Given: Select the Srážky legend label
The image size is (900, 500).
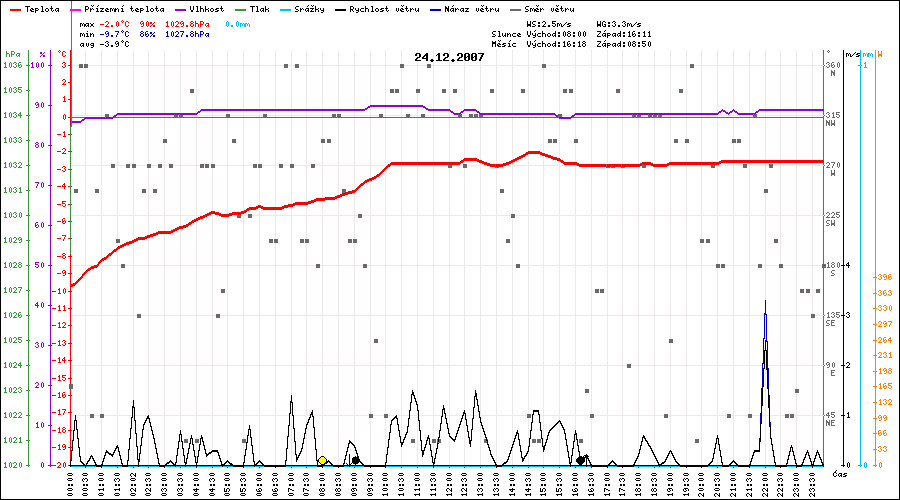Looking at the screenshot, I should (310, 9).
